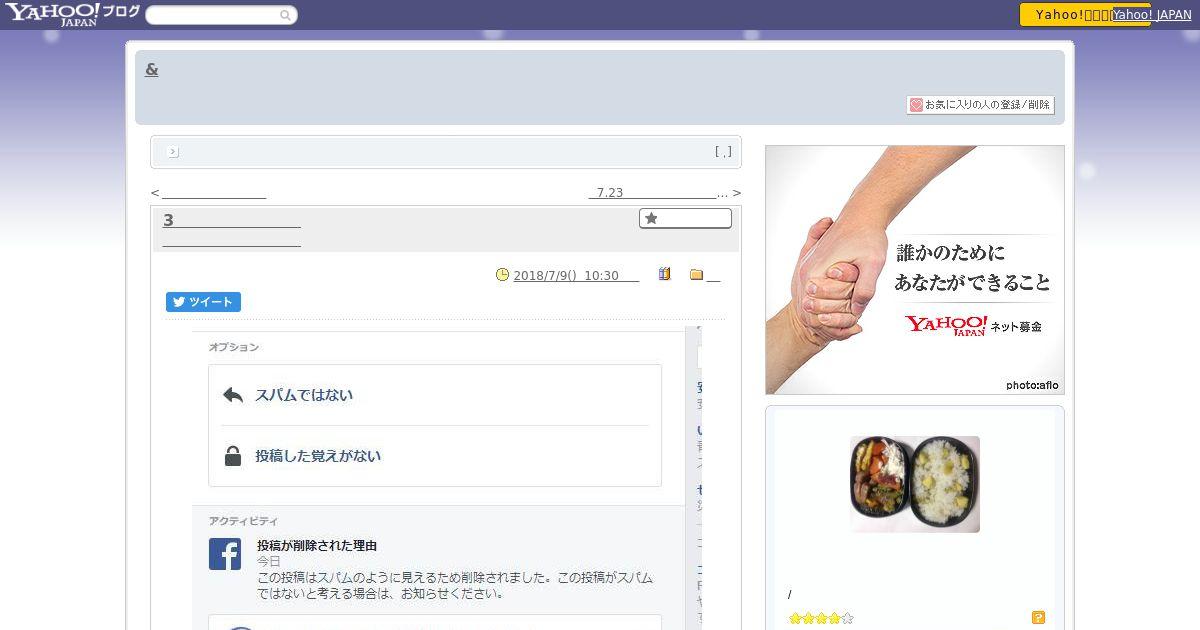Viewport: 1200px width, 630px height.
Task: Click the favorite registration button with heart icon
Action: click(x=980, y=104)
